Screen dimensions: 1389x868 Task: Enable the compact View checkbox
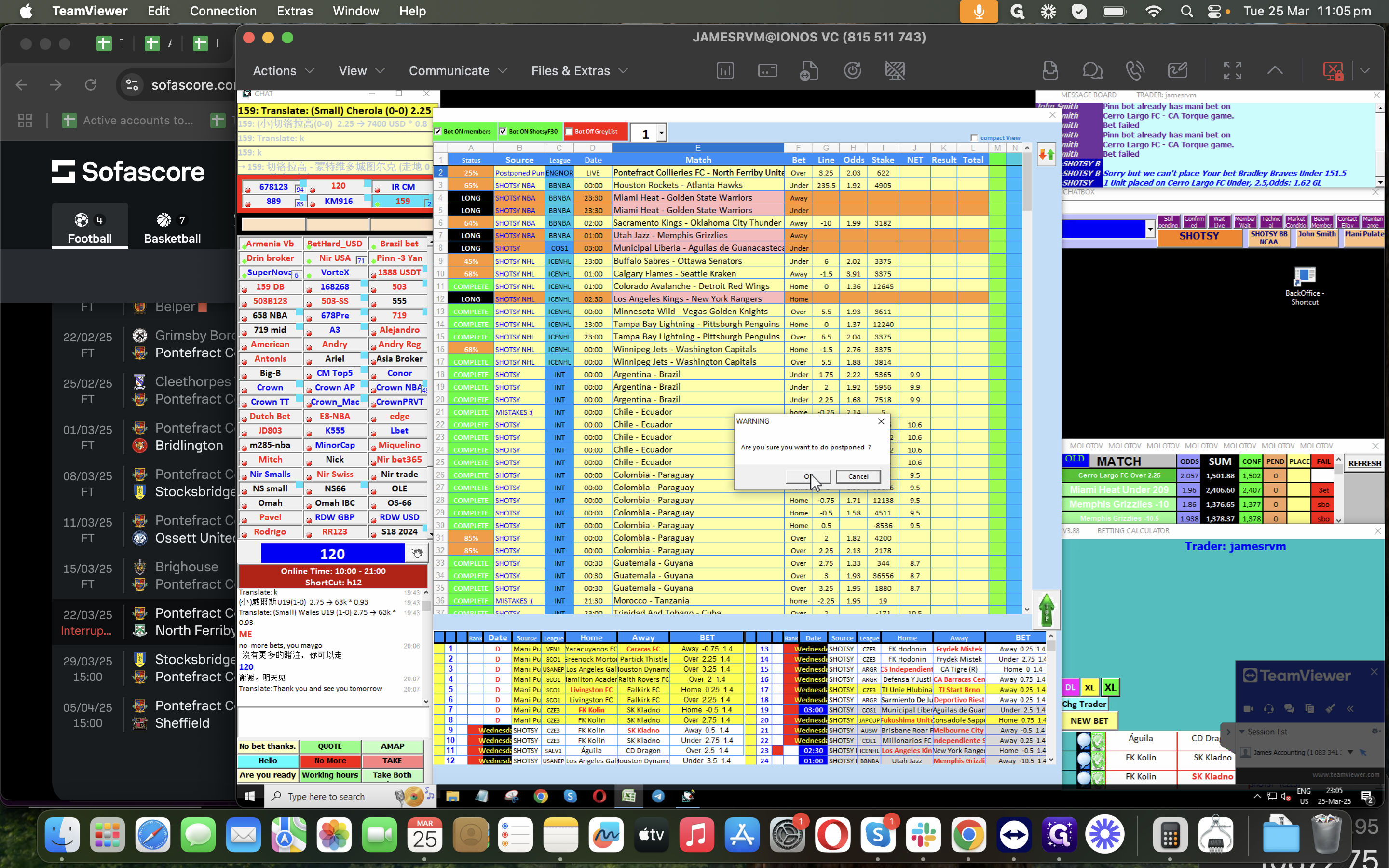point(974,138)
